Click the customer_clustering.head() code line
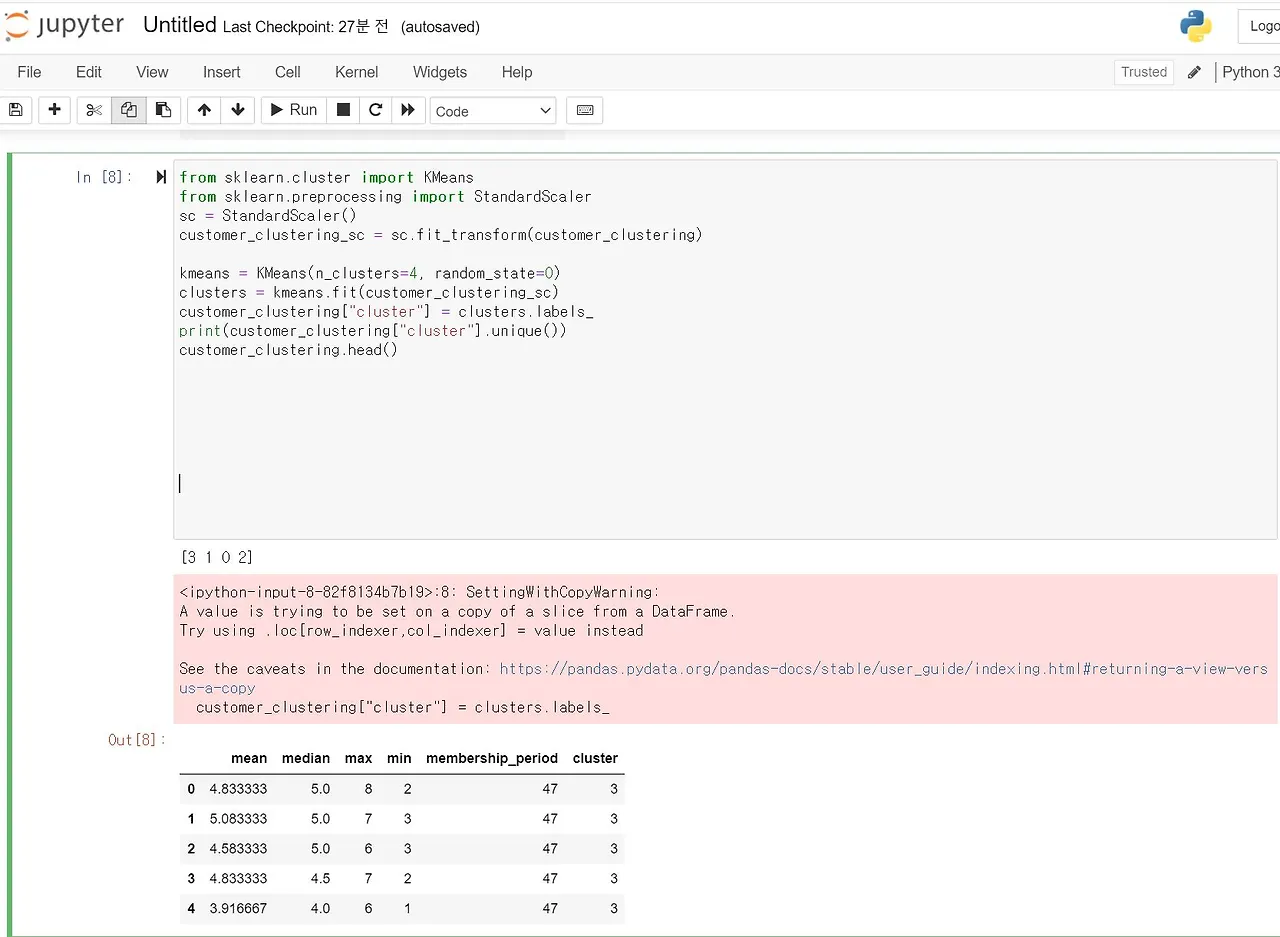1280x937 pixels. coord(288,350)
